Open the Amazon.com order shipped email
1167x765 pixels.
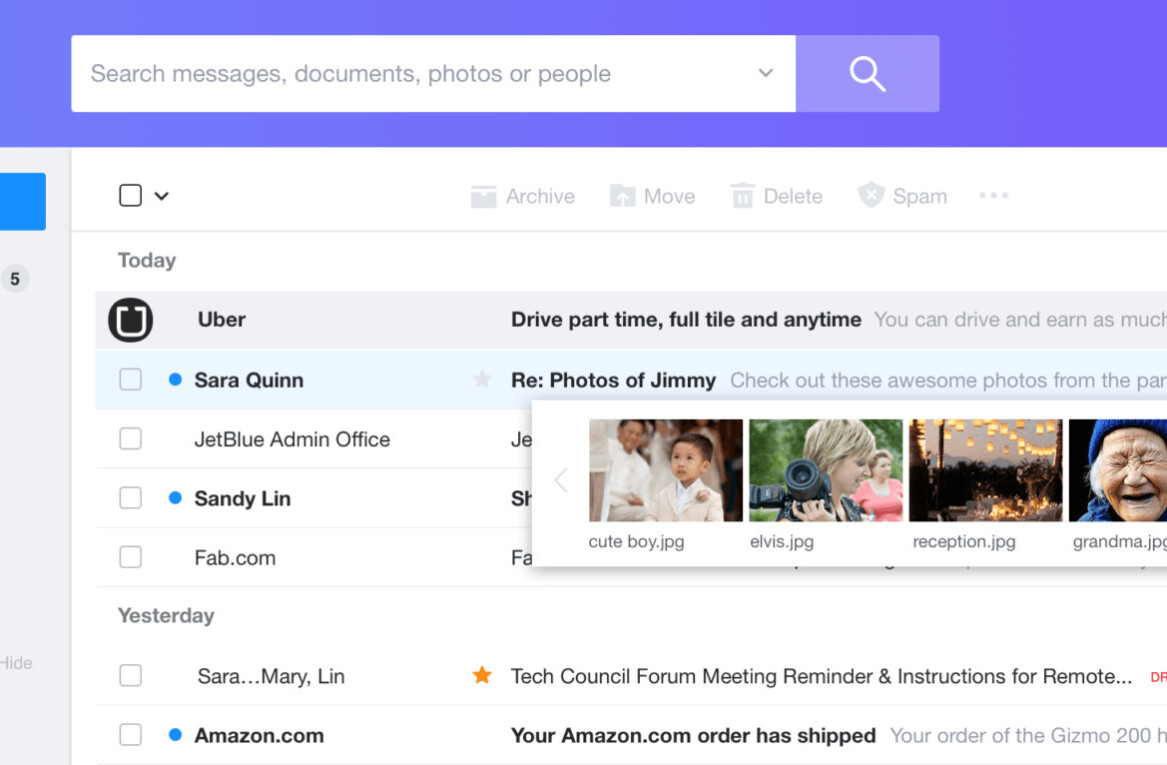point(693,735)
